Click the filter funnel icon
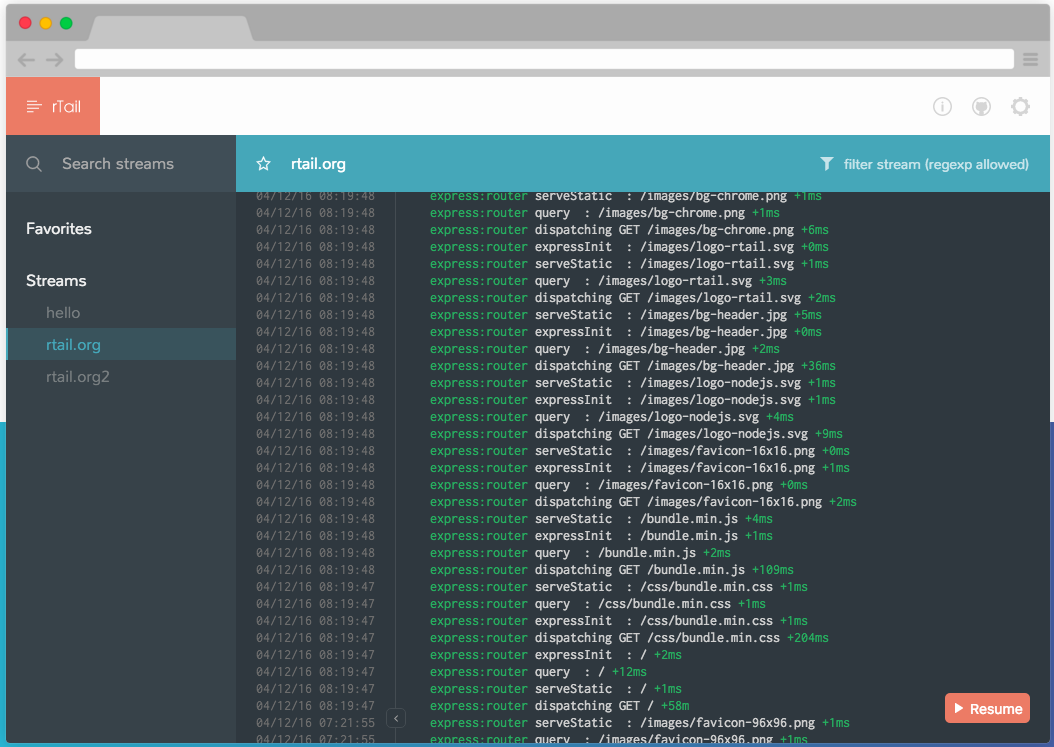 pos(827,163)
